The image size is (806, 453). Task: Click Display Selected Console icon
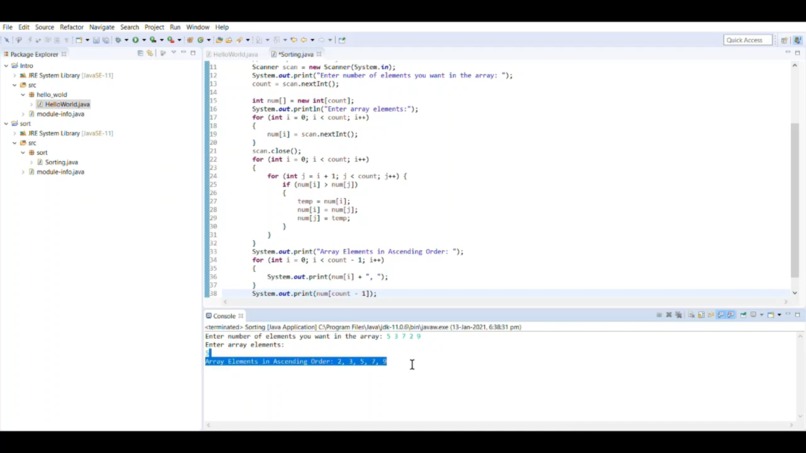tap(753, 315)
